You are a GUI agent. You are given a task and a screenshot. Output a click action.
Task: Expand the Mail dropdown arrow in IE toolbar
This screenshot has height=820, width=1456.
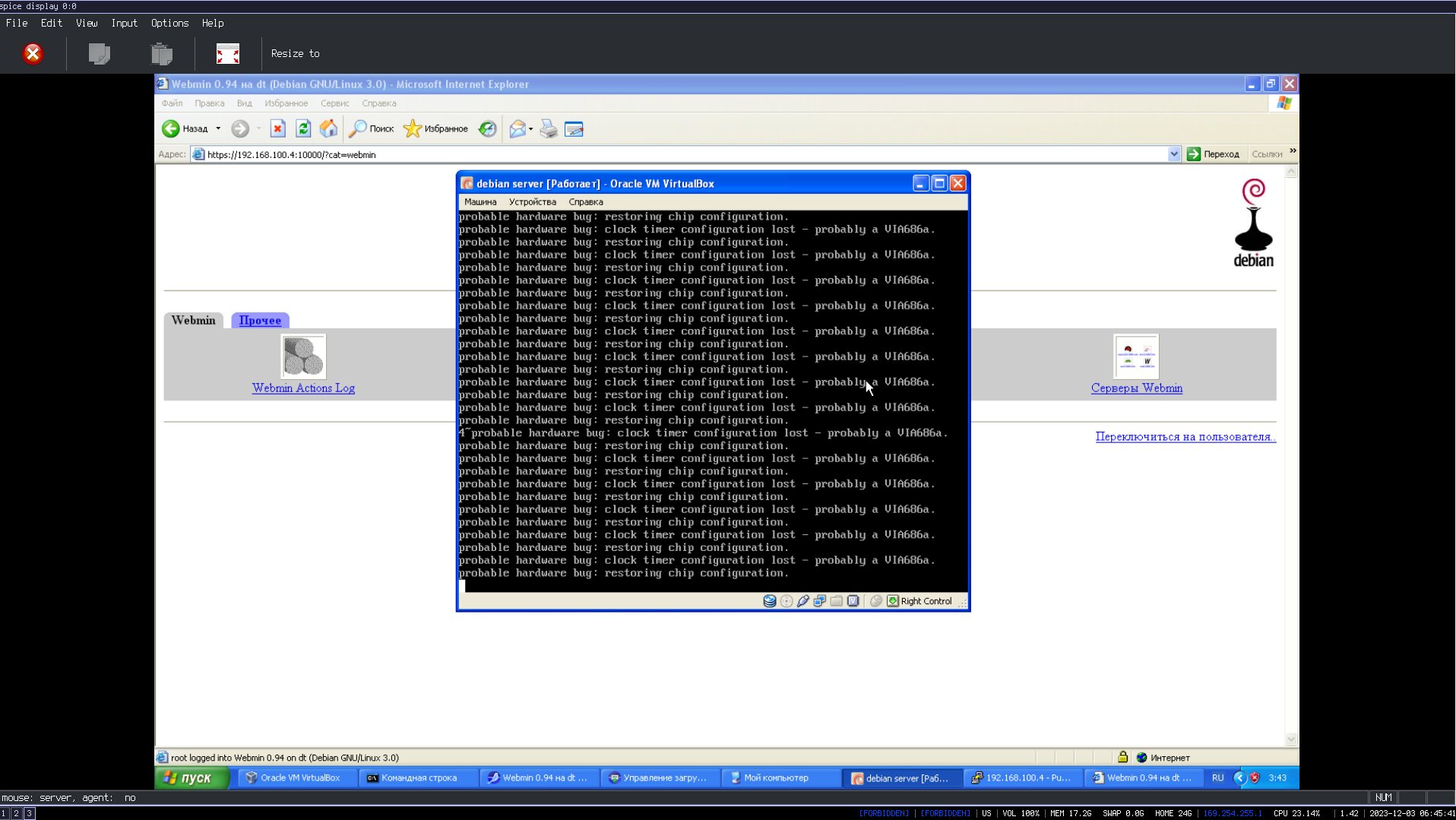[x=530, y=128]
